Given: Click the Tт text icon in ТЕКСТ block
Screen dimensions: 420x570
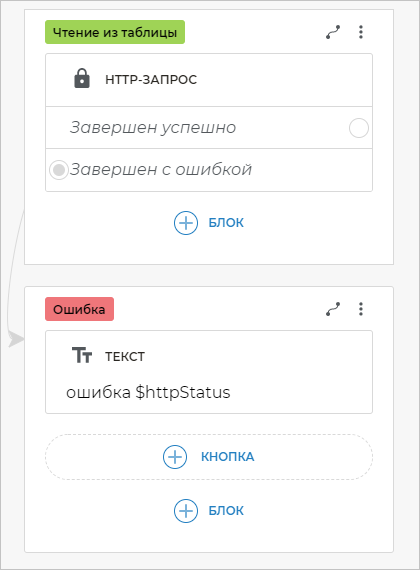Looking at the screenshot, I should coord(82,355).
